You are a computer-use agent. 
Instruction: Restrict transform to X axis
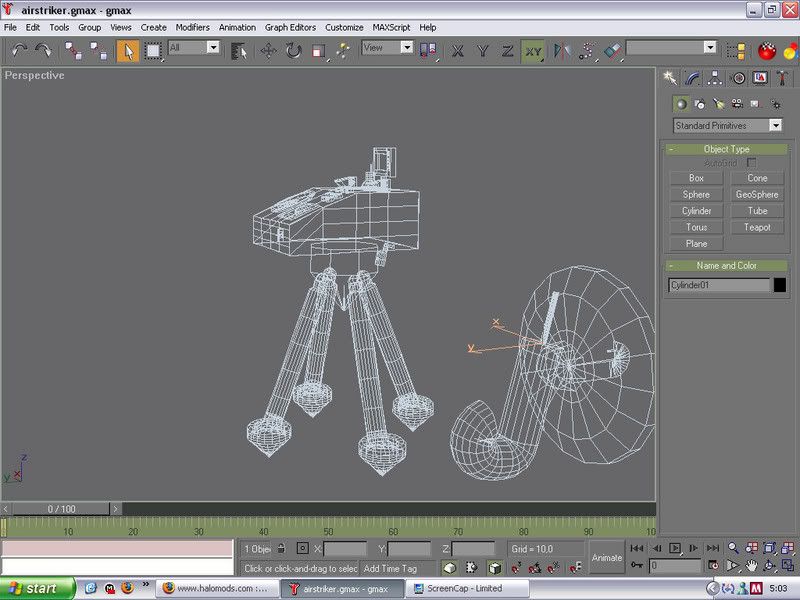[458, 51]
